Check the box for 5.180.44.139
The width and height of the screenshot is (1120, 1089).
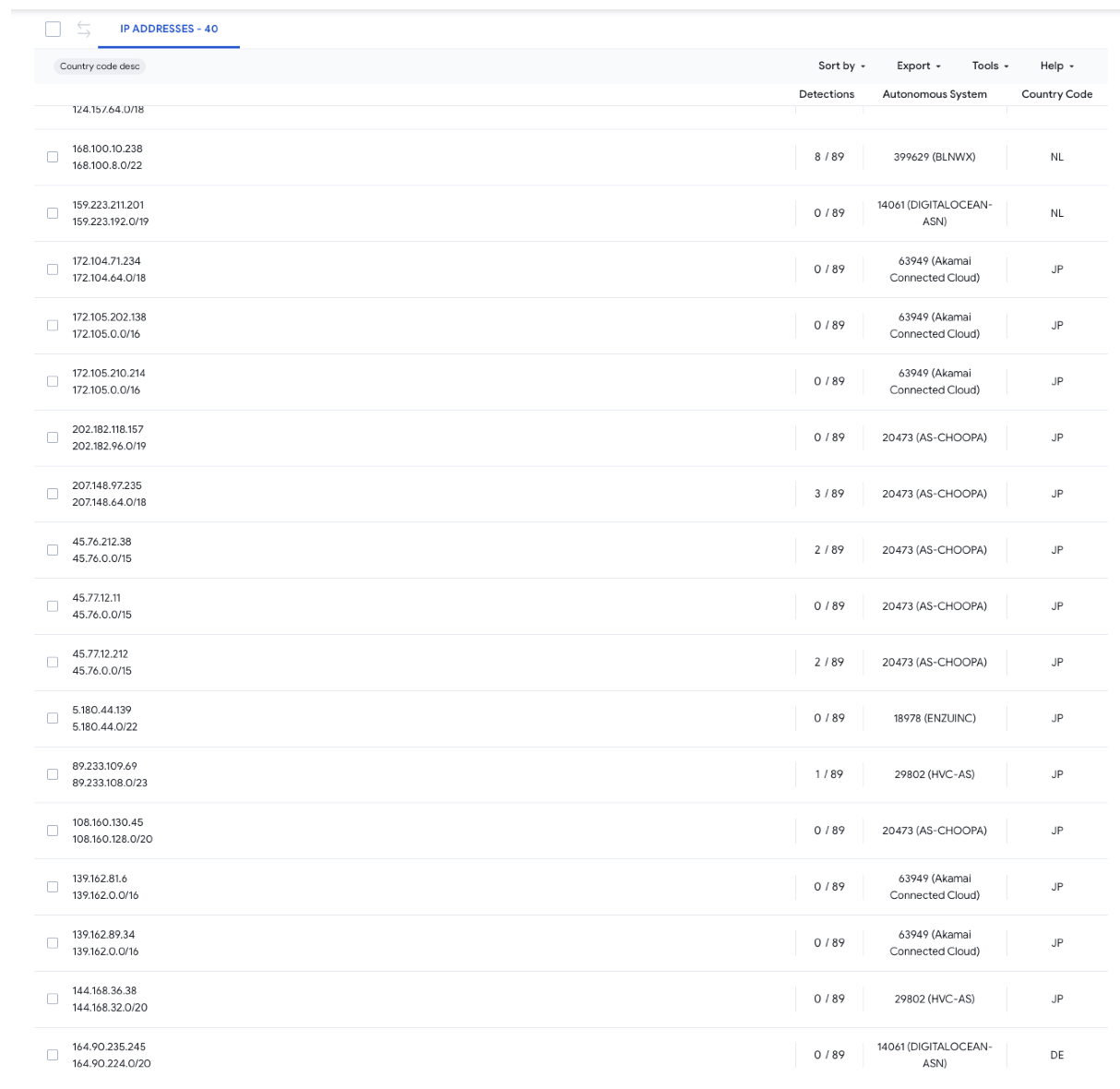(53, 718)
